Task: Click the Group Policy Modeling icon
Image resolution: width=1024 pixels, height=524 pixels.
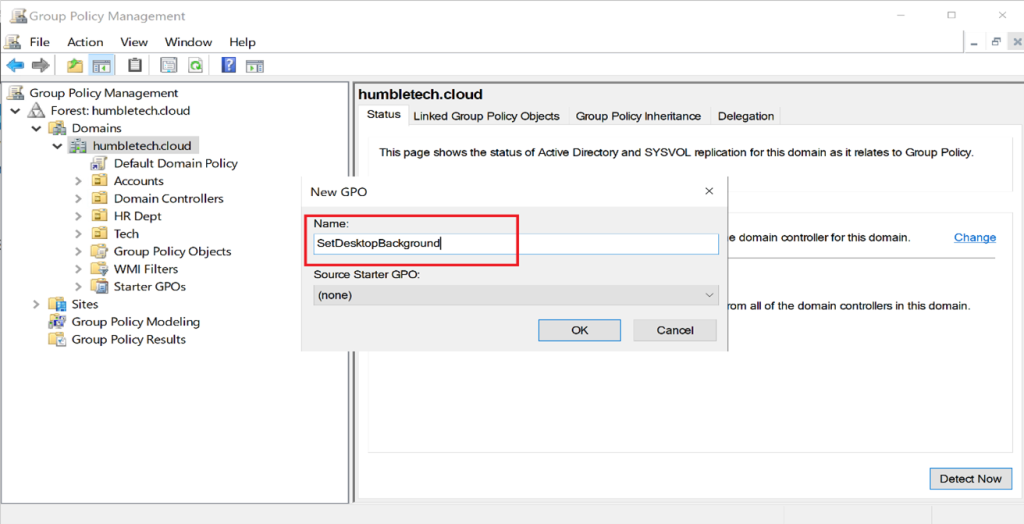Action: 57,322
